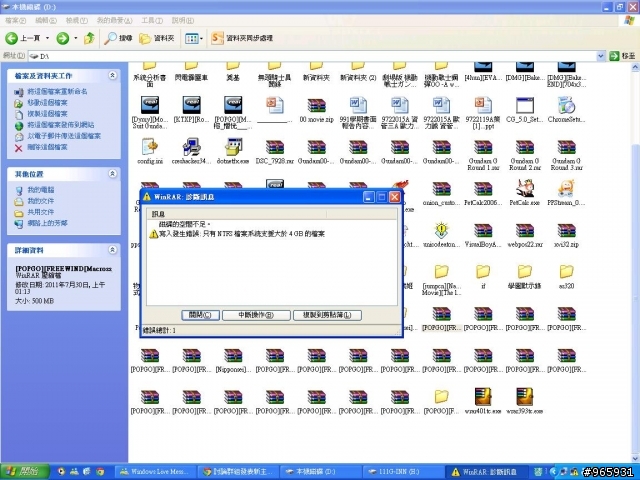The image size is (640, 480).
Task: Open the 檢視(V) menu
Action: coord(77,20)
